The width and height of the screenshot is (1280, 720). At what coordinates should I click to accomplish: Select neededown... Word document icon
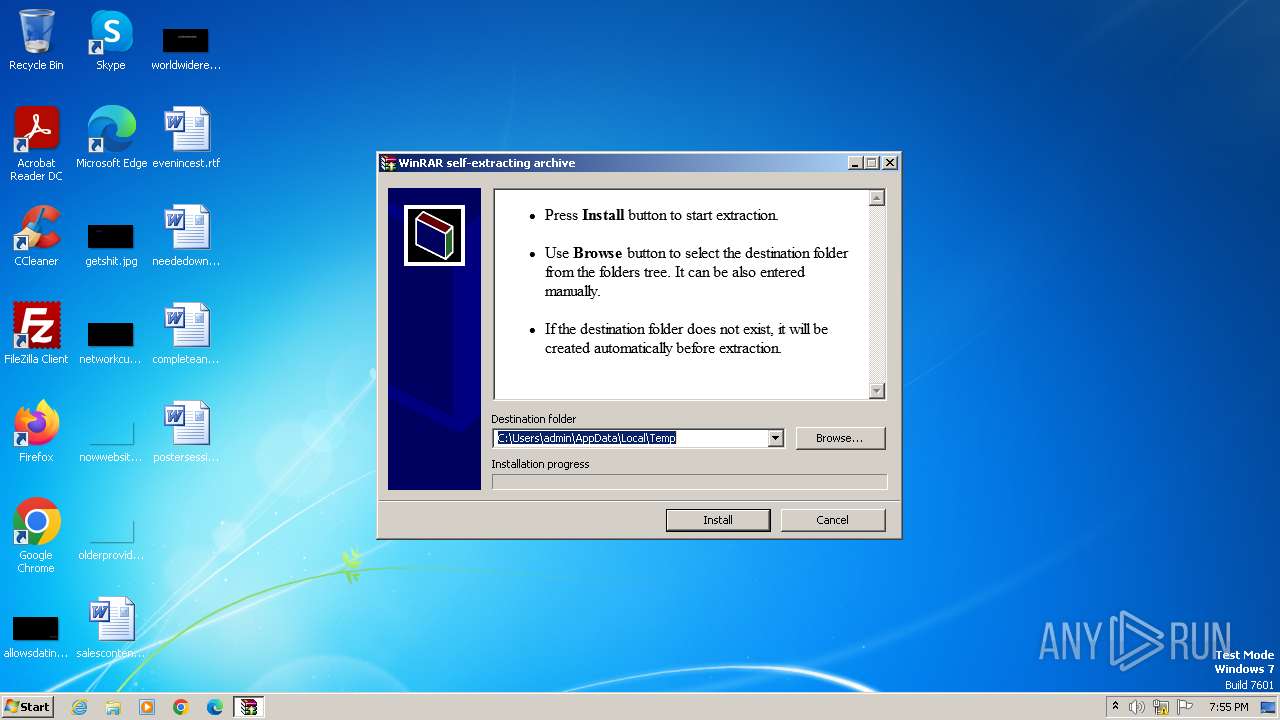coord(186,236)
